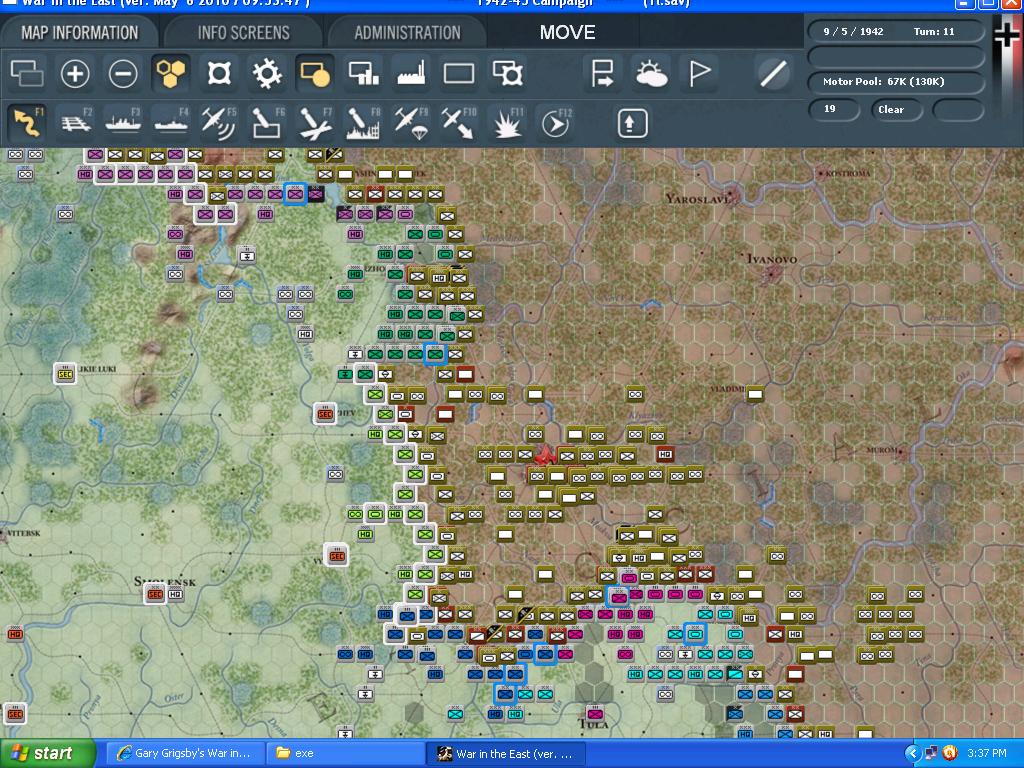Click the end turn arrow icon F12
Image resolution: width=1024 pixels, height=768 pixels.
click(x=555, y=123)
